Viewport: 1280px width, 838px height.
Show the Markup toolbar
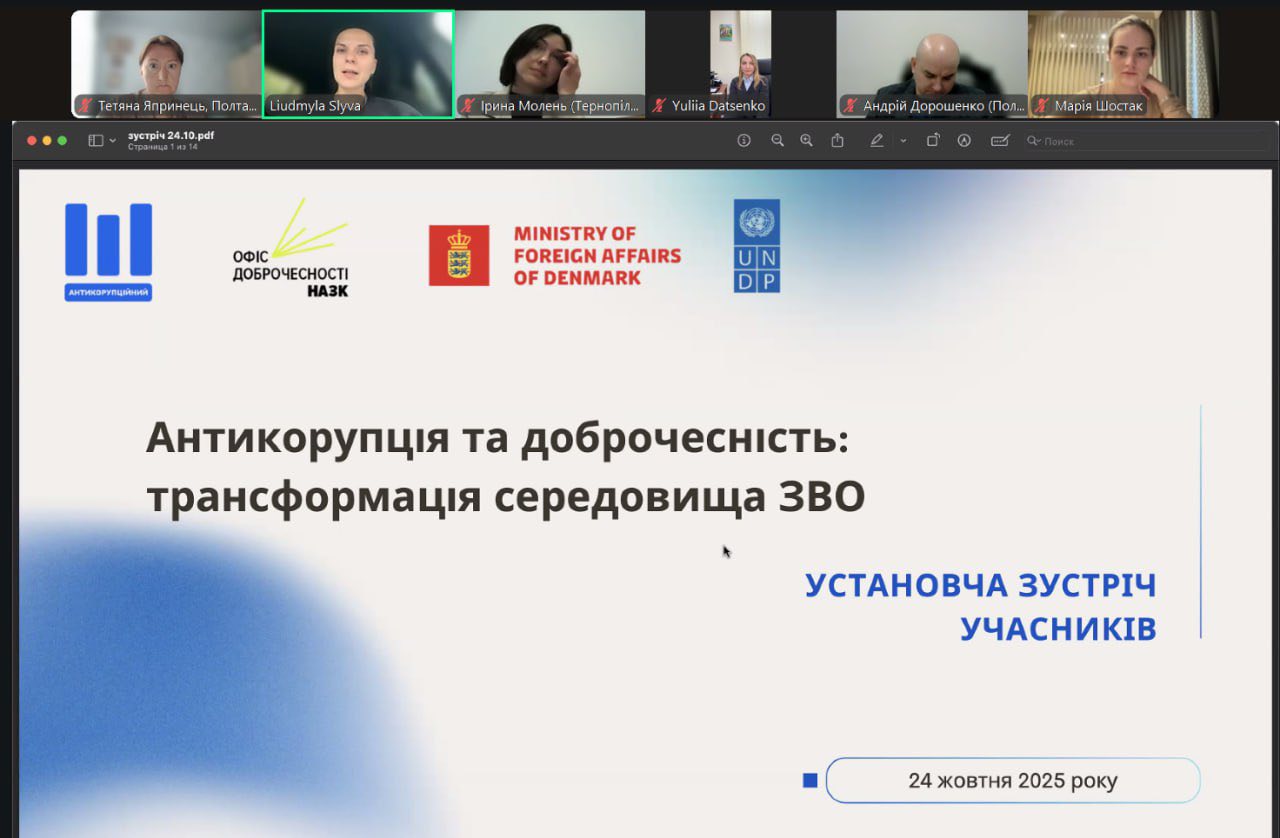pos(964,141)
